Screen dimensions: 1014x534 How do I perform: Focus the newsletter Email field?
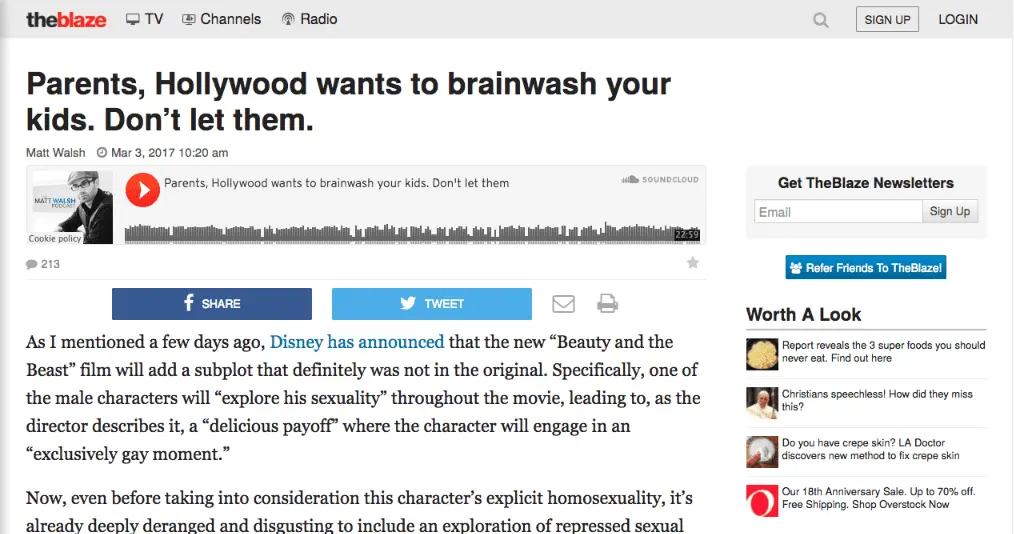point(837,211)
